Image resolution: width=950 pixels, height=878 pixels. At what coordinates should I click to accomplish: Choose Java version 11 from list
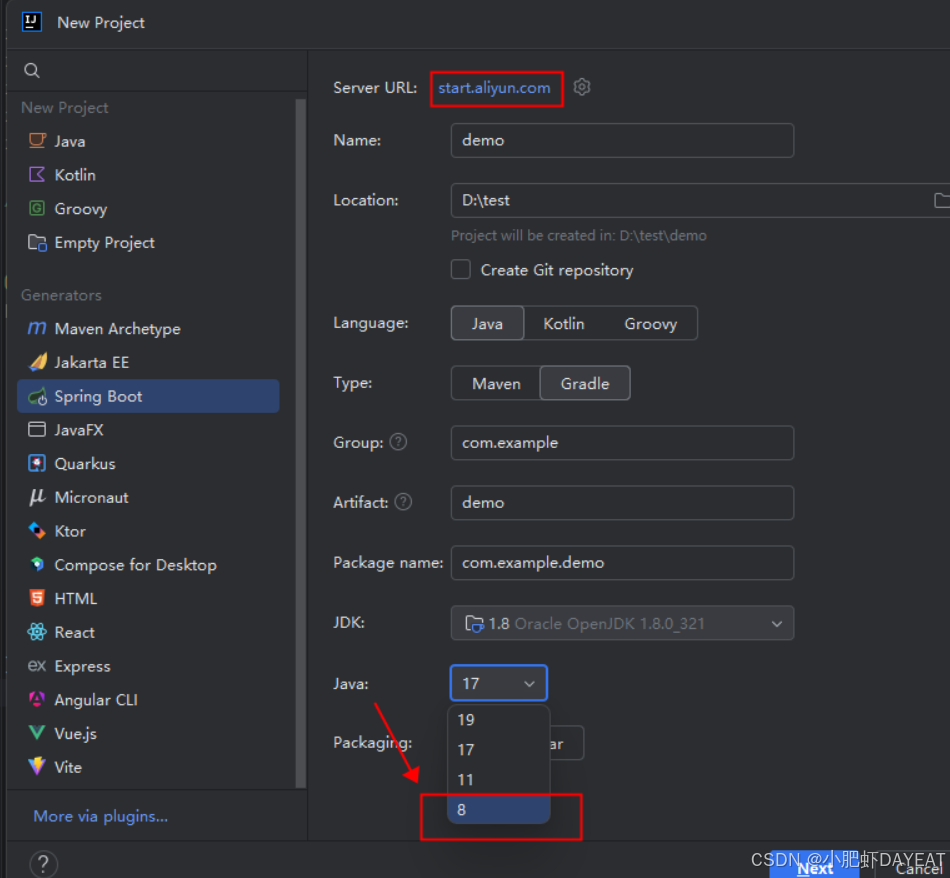click(498, 779)
